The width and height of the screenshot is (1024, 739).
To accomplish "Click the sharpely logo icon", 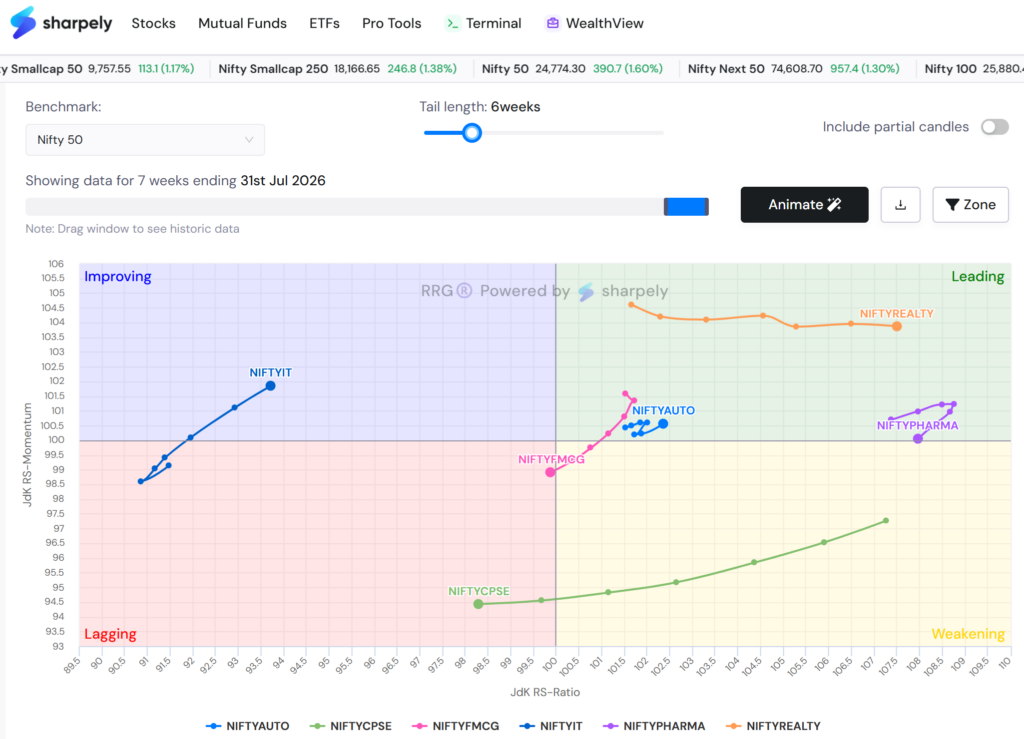I will 23,23.
